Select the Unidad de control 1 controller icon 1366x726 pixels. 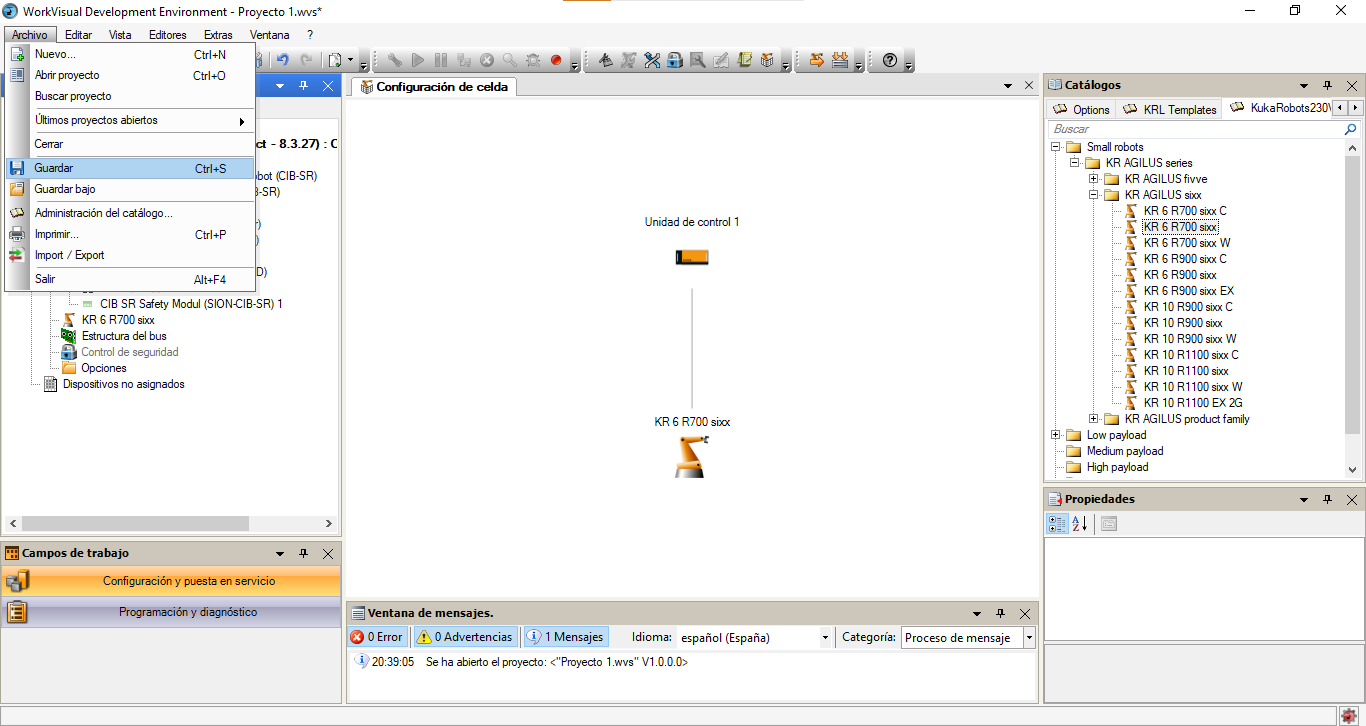[x=691, y=258]
